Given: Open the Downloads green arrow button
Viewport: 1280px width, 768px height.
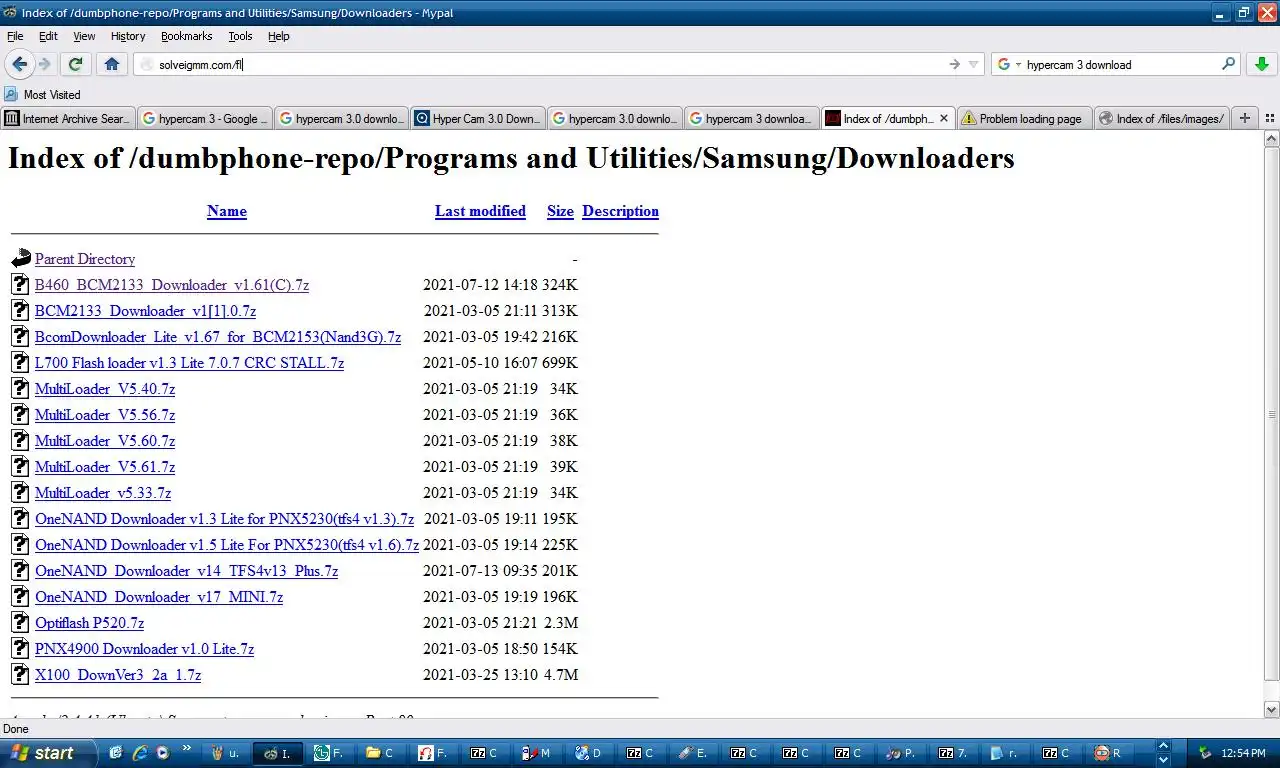Looking at the screenshot, I should [1261, 64].
